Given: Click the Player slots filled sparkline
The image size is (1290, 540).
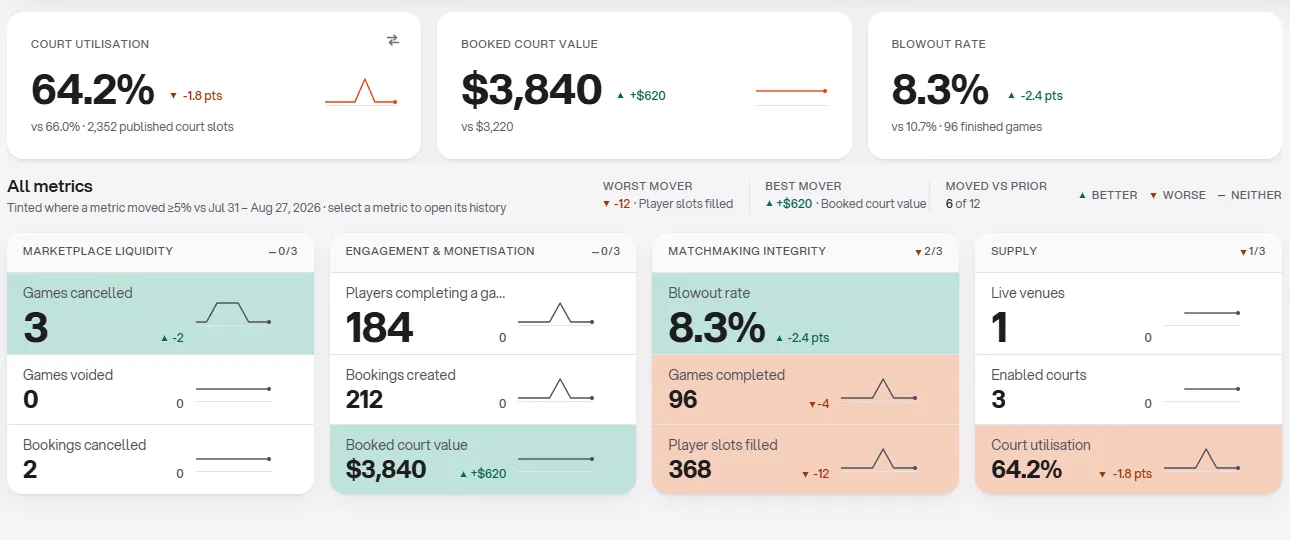Looking at the screenshot, I should [879, 459].
